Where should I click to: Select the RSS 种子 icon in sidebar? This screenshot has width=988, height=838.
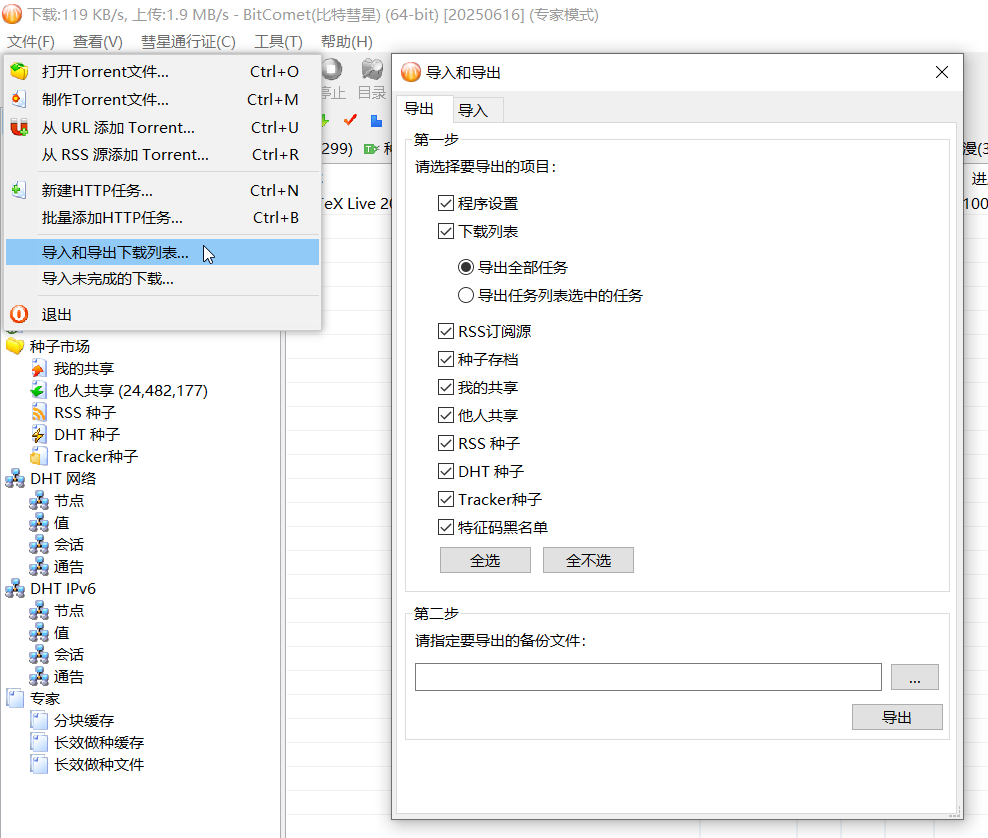(39, 412)
